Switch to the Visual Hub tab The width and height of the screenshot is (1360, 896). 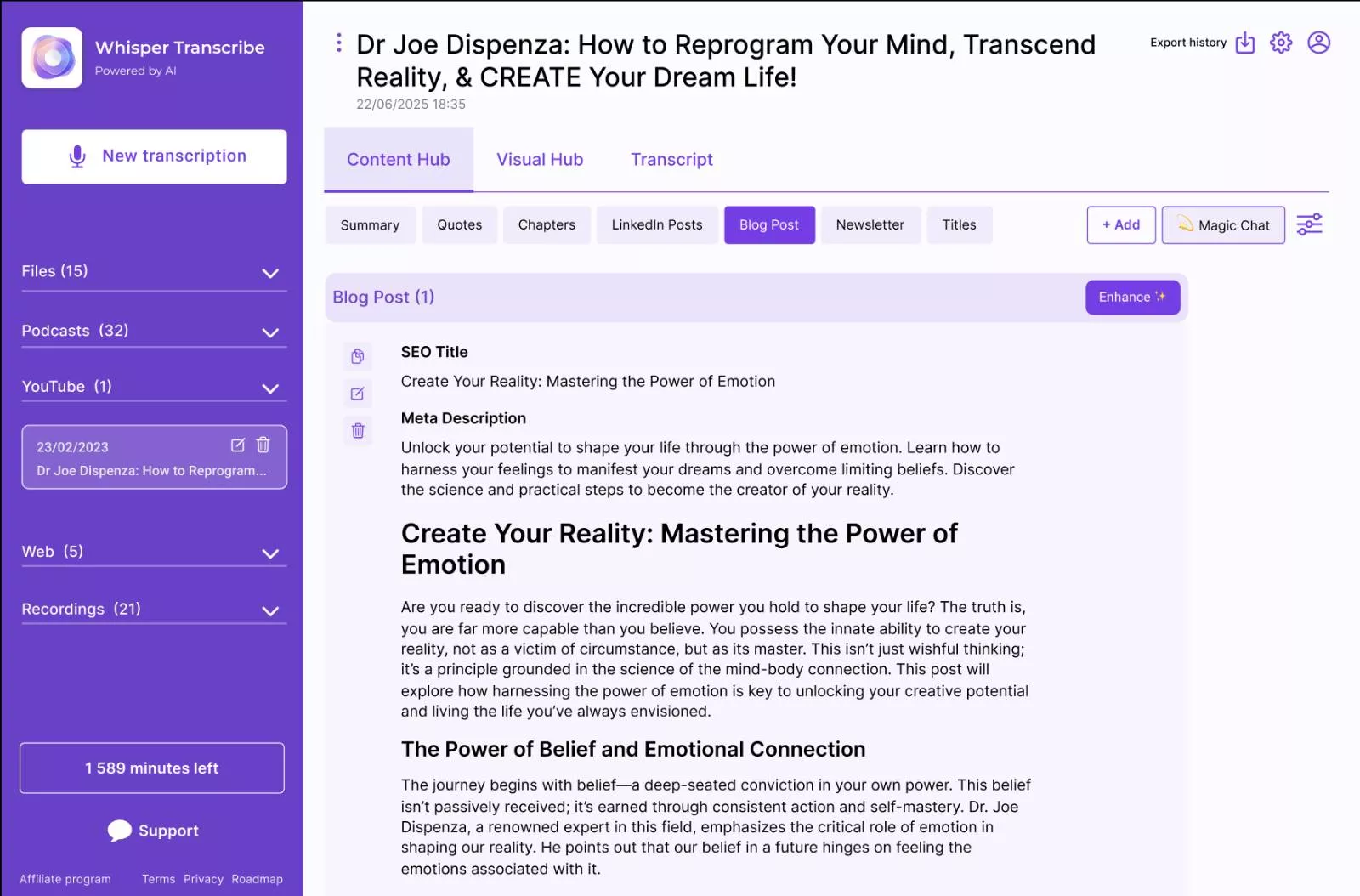(540, 160)
